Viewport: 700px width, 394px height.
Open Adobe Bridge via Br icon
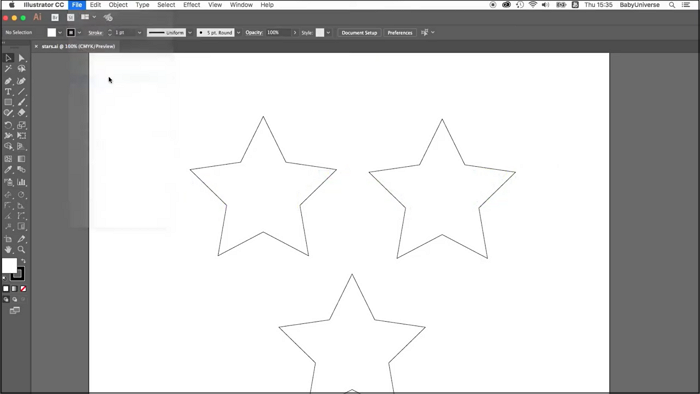click(x=55, y=17)
